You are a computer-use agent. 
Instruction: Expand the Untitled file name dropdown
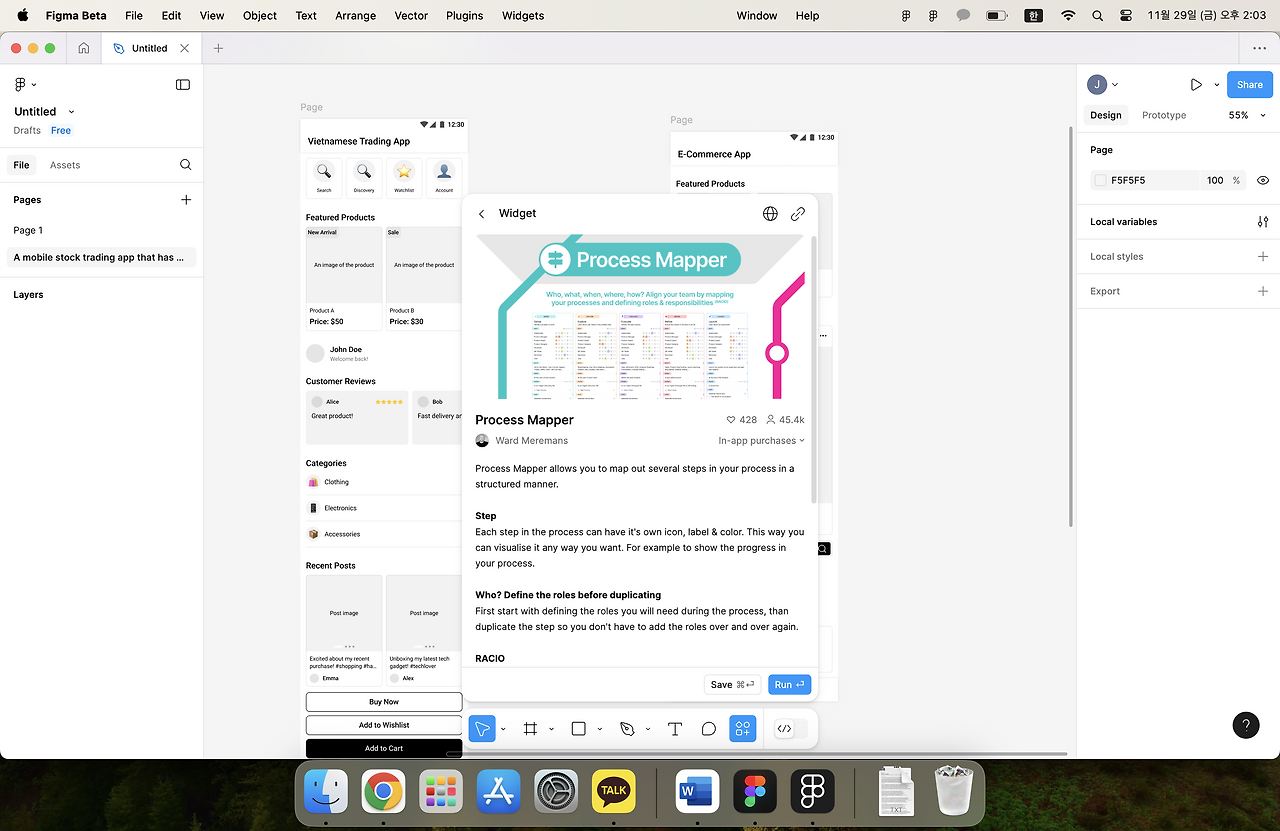tap(71, 112)
